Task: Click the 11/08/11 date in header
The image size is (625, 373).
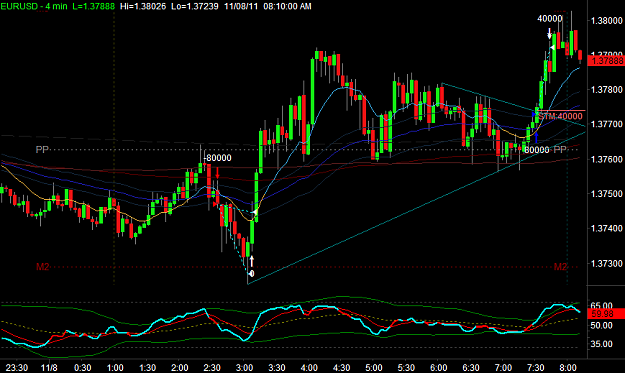Action: pyautogui.click(x=241, y=6)
